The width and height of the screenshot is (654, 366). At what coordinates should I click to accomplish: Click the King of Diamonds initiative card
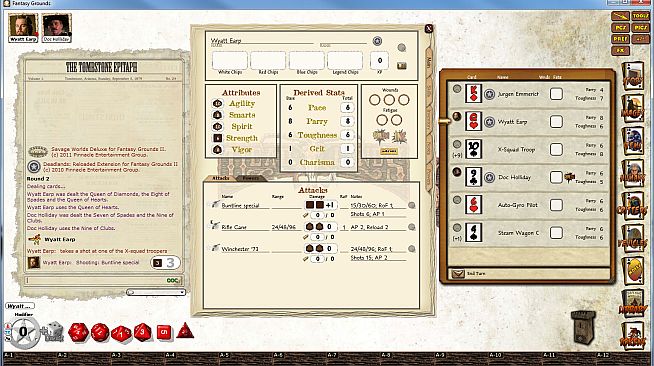[x=473, y=93]
